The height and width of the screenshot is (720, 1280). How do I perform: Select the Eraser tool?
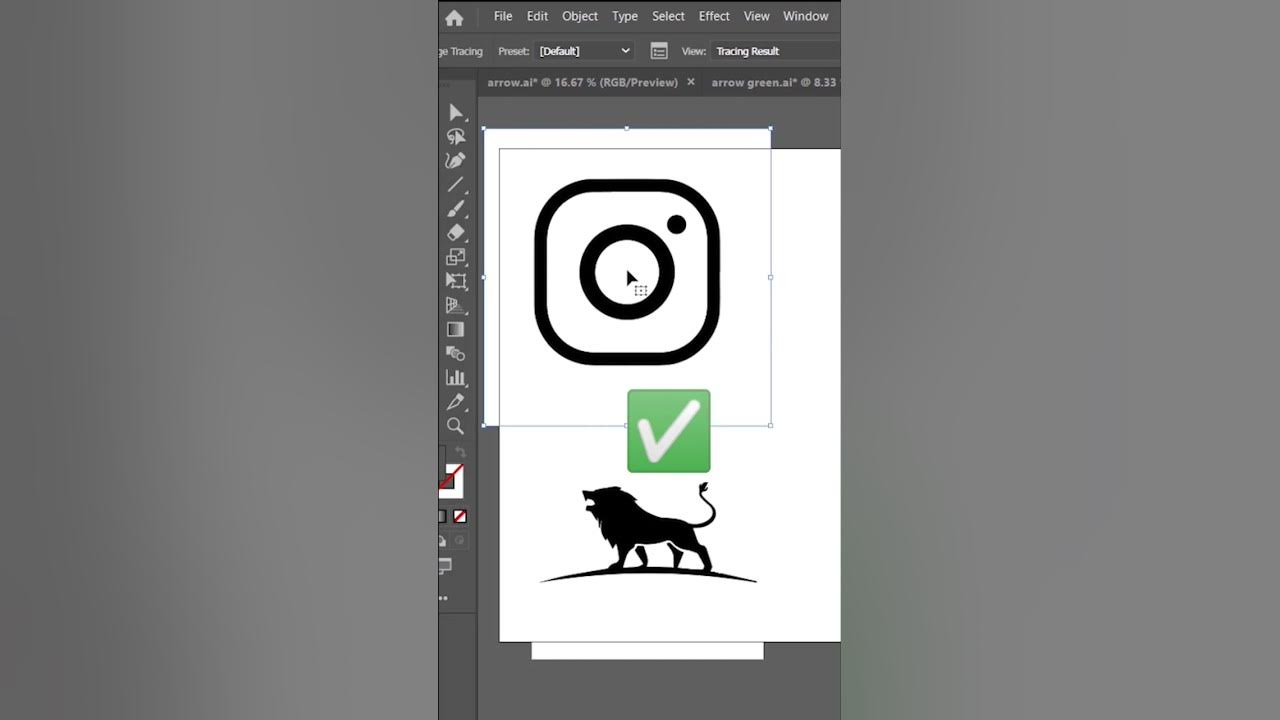(456, 233)
